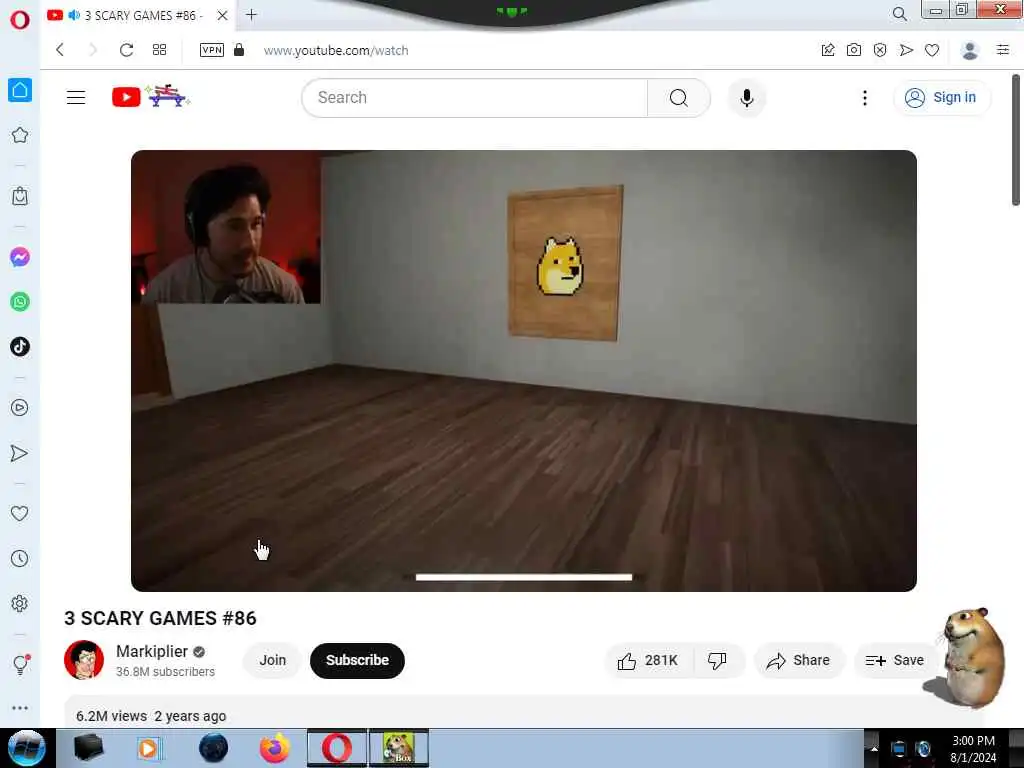Open My Flow arrow icon in sidebar

pyautogui.click(x=20, y=453)
